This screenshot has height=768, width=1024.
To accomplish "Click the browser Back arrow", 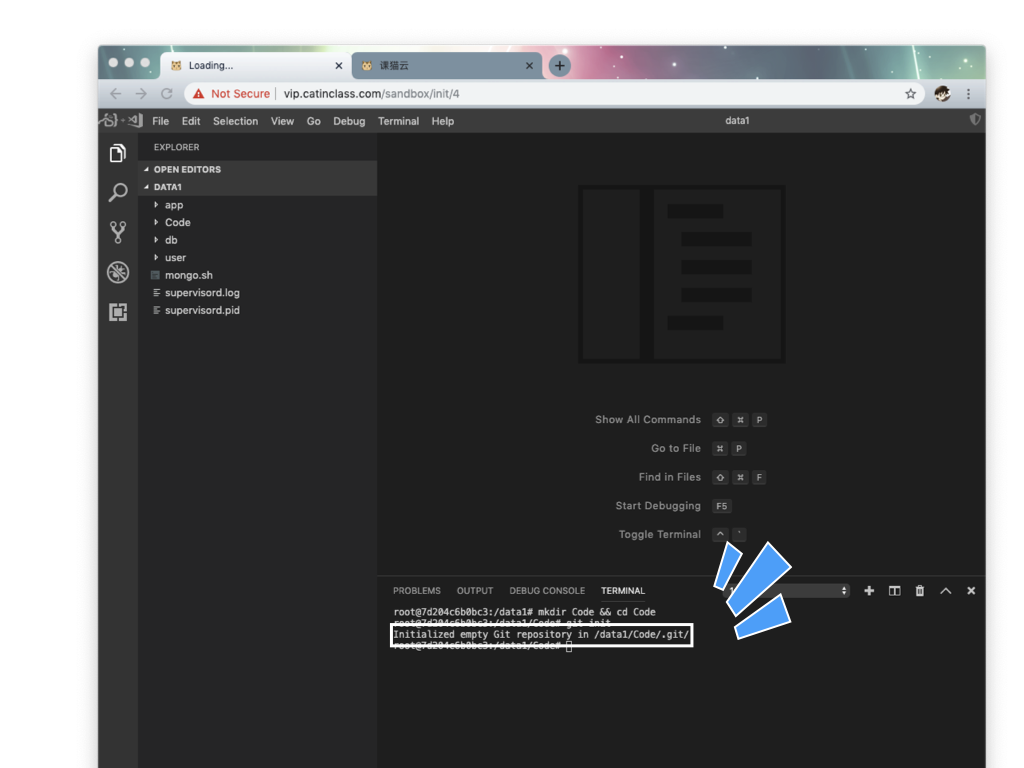I will coord(116,93).
